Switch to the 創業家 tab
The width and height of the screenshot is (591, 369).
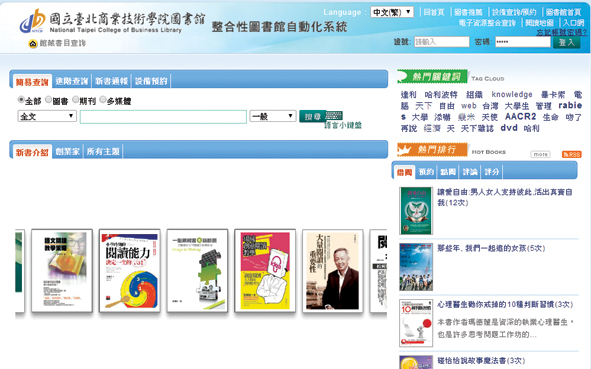pos(67,152)
